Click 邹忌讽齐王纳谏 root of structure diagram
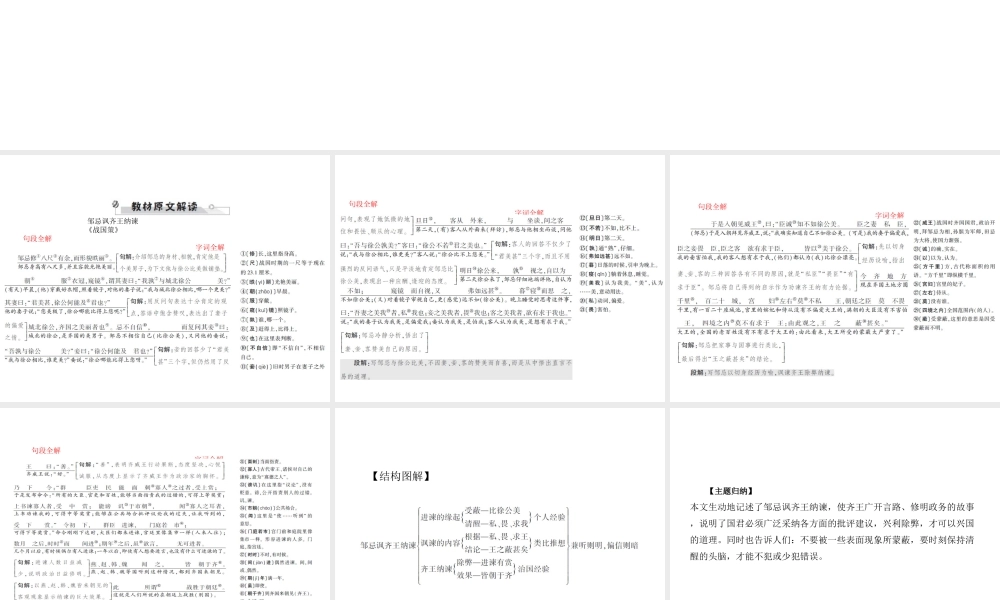The image size is (1000, 600). click(388, 546)
